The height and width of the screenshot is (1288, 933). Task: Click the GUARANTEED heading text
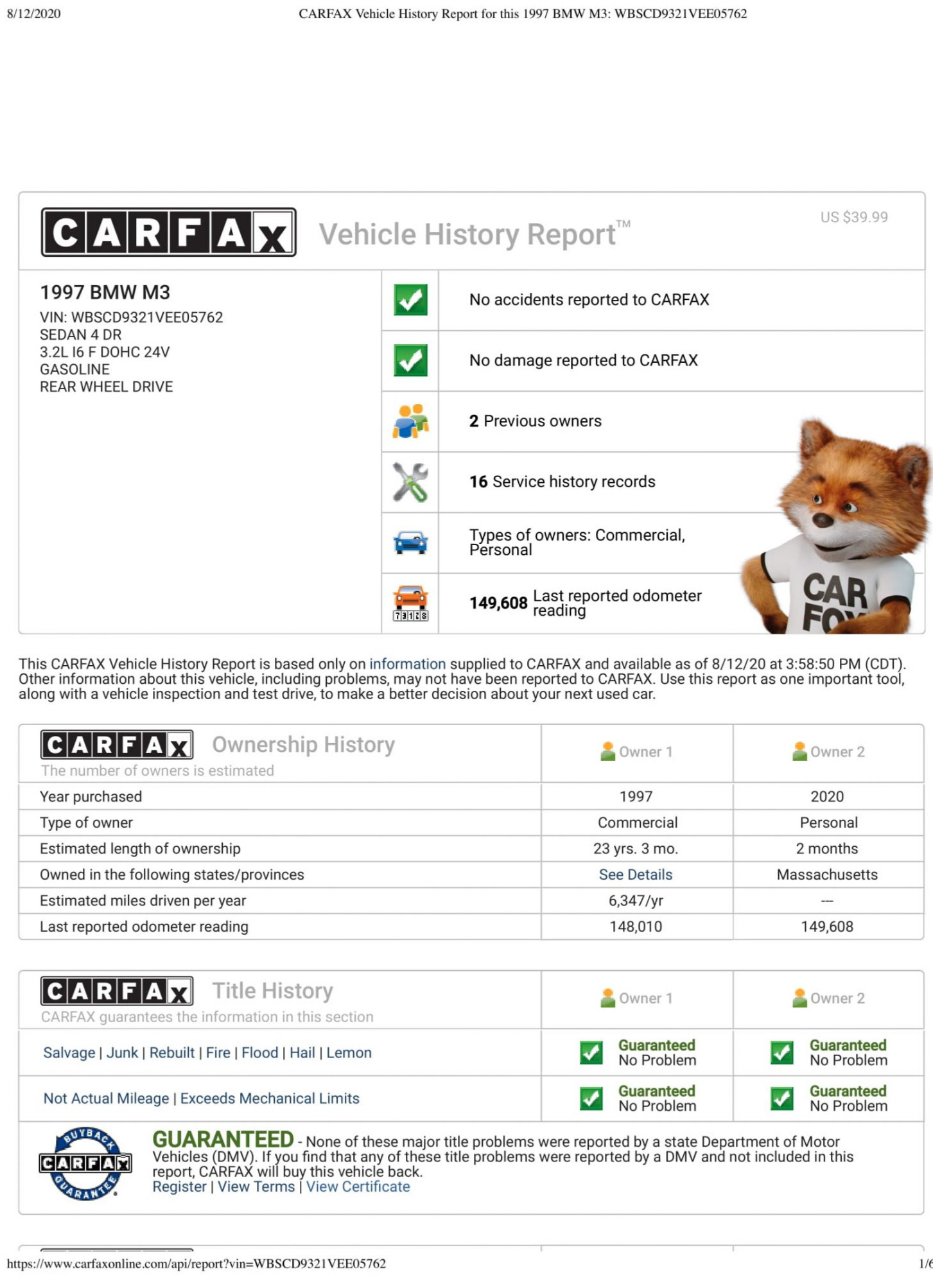pos(223,1140)
